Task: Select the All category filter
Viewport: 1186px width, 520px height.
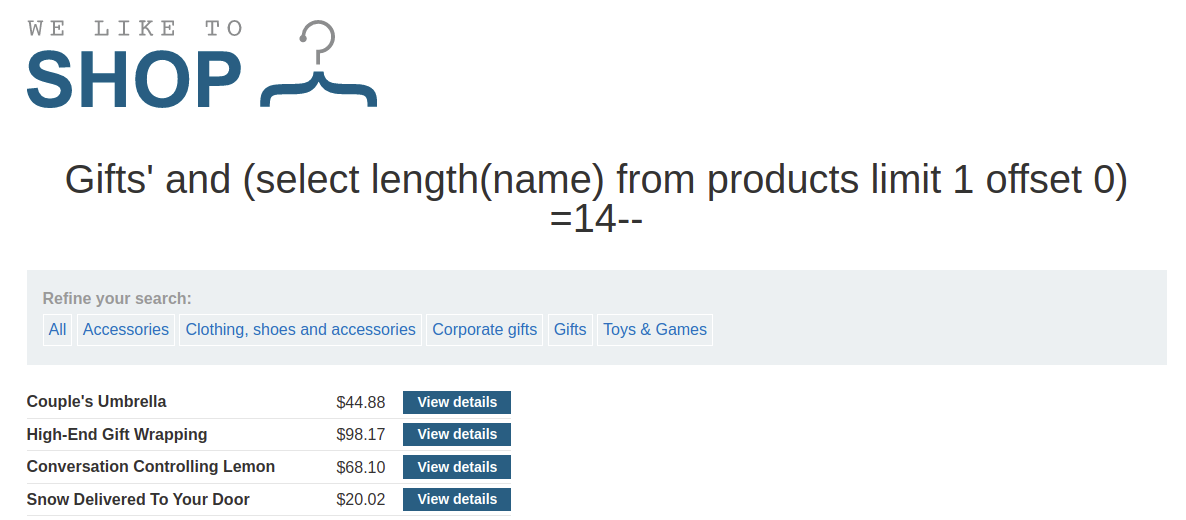Action: click(58, 329)
